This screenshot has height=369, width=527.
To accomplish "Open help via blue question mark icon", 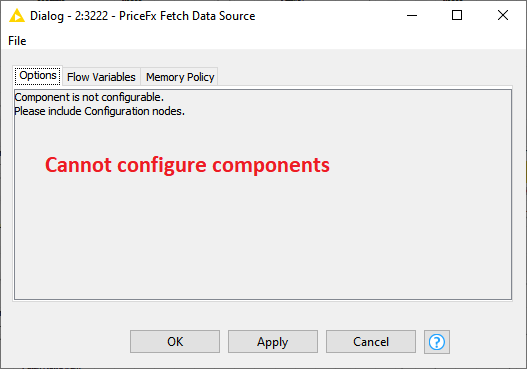I will point(437,342).
